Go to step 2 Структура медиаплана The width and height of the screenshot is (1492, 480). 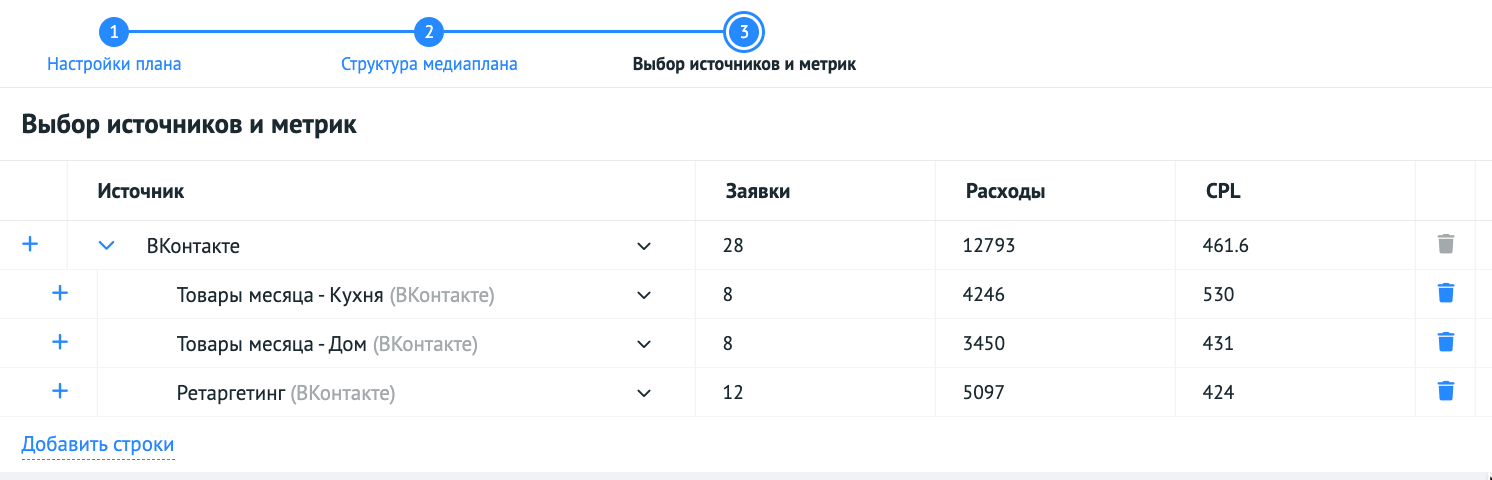point(429,33)
